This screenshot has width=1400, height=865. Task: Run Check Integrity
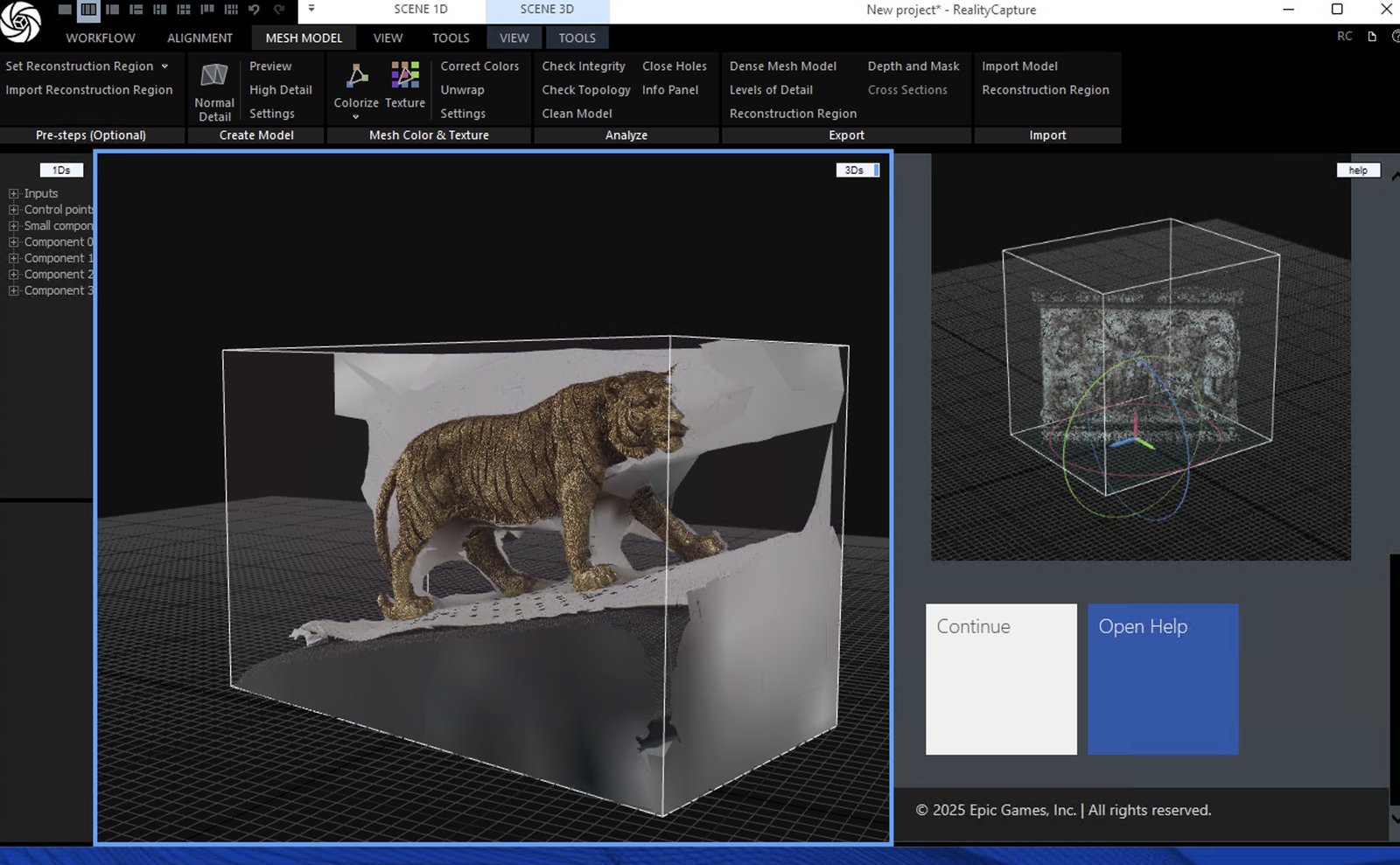pos(584,66)
